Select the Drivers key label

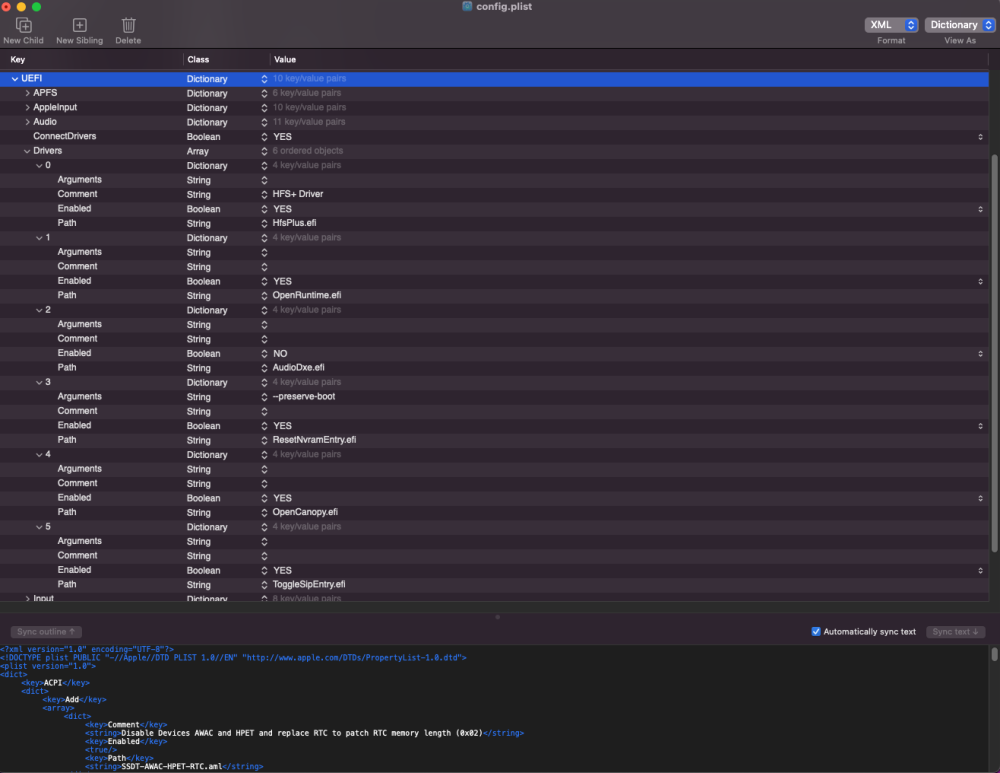[x=47, y=151]
